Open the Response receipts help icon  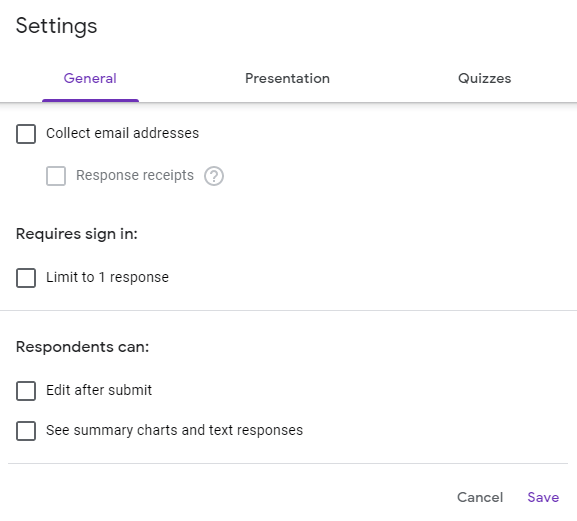coord(214,176)
